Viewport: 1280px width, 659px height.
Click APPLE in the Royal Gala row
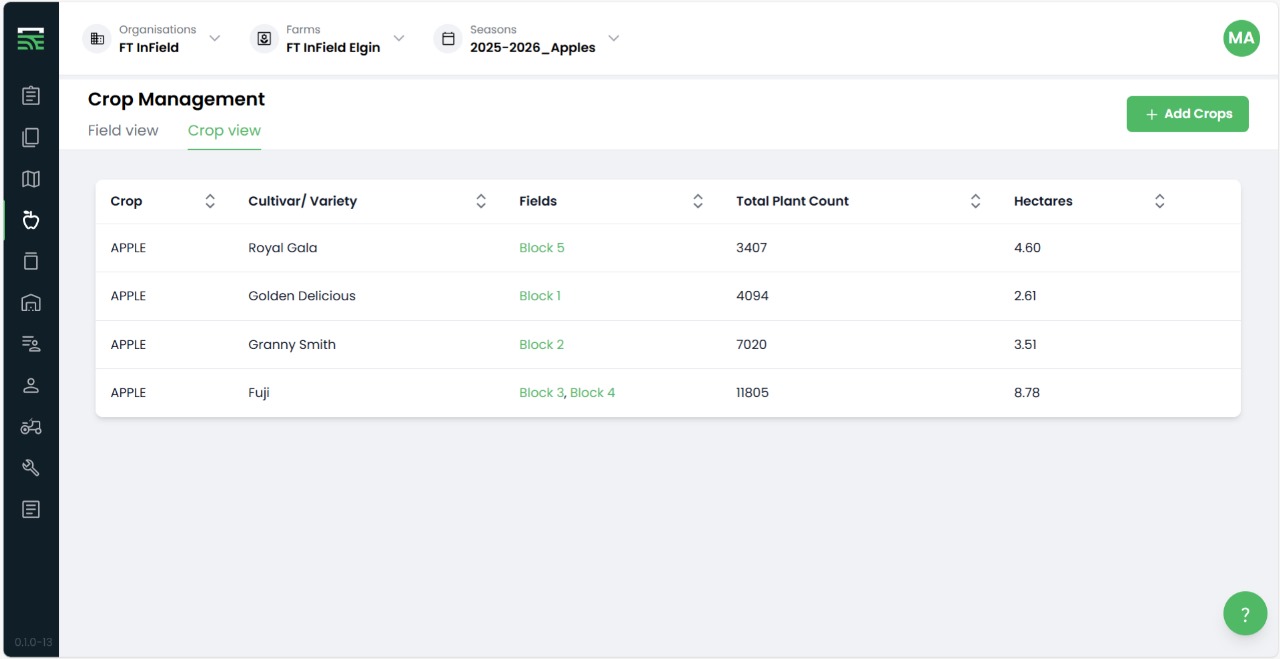(x=128, y=248)
